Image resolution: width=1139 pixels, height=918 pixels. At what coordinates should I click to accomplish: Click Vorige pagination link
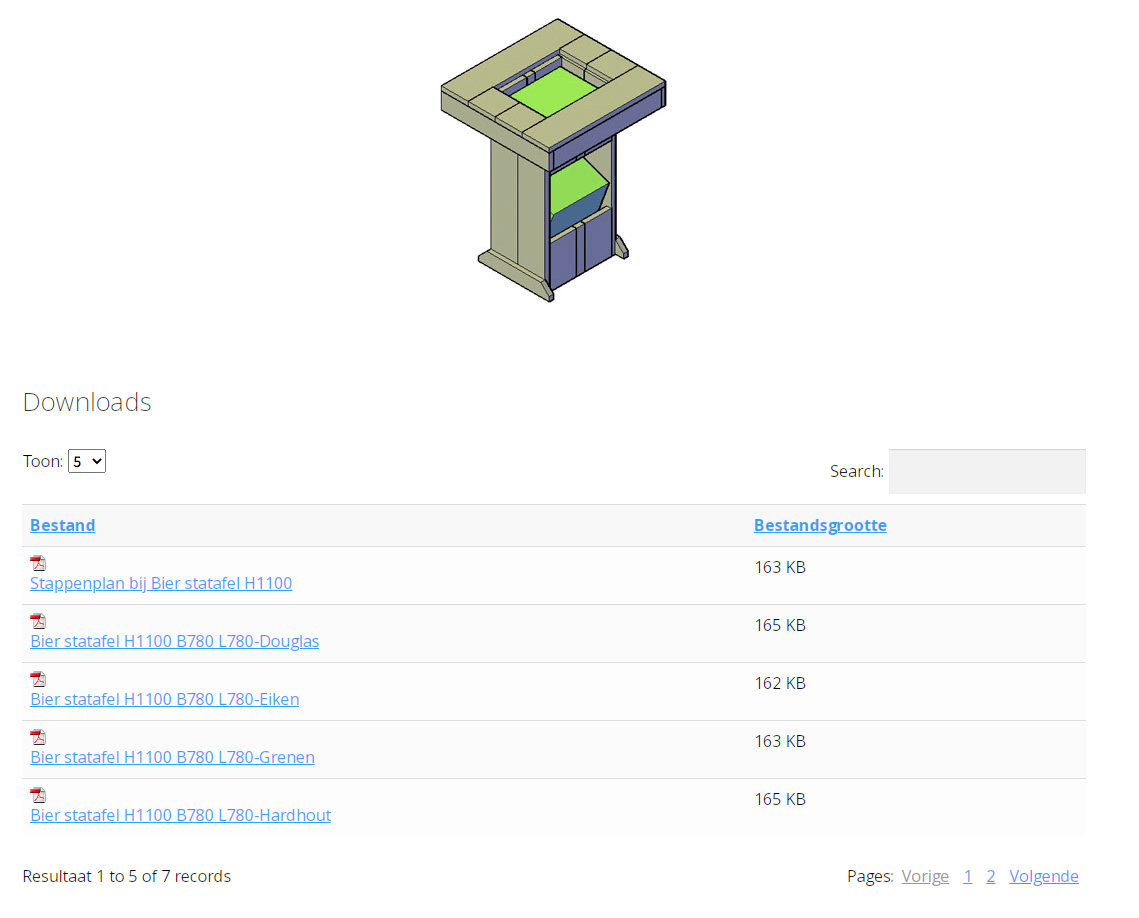click(x=925, y=876)
